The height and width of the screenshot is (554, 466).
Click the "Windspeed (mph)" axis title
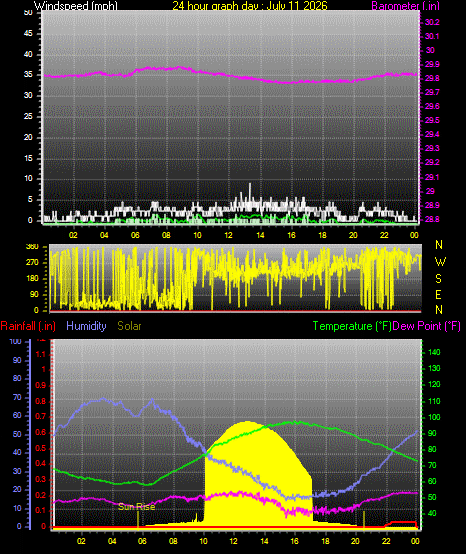click(76, 6)
